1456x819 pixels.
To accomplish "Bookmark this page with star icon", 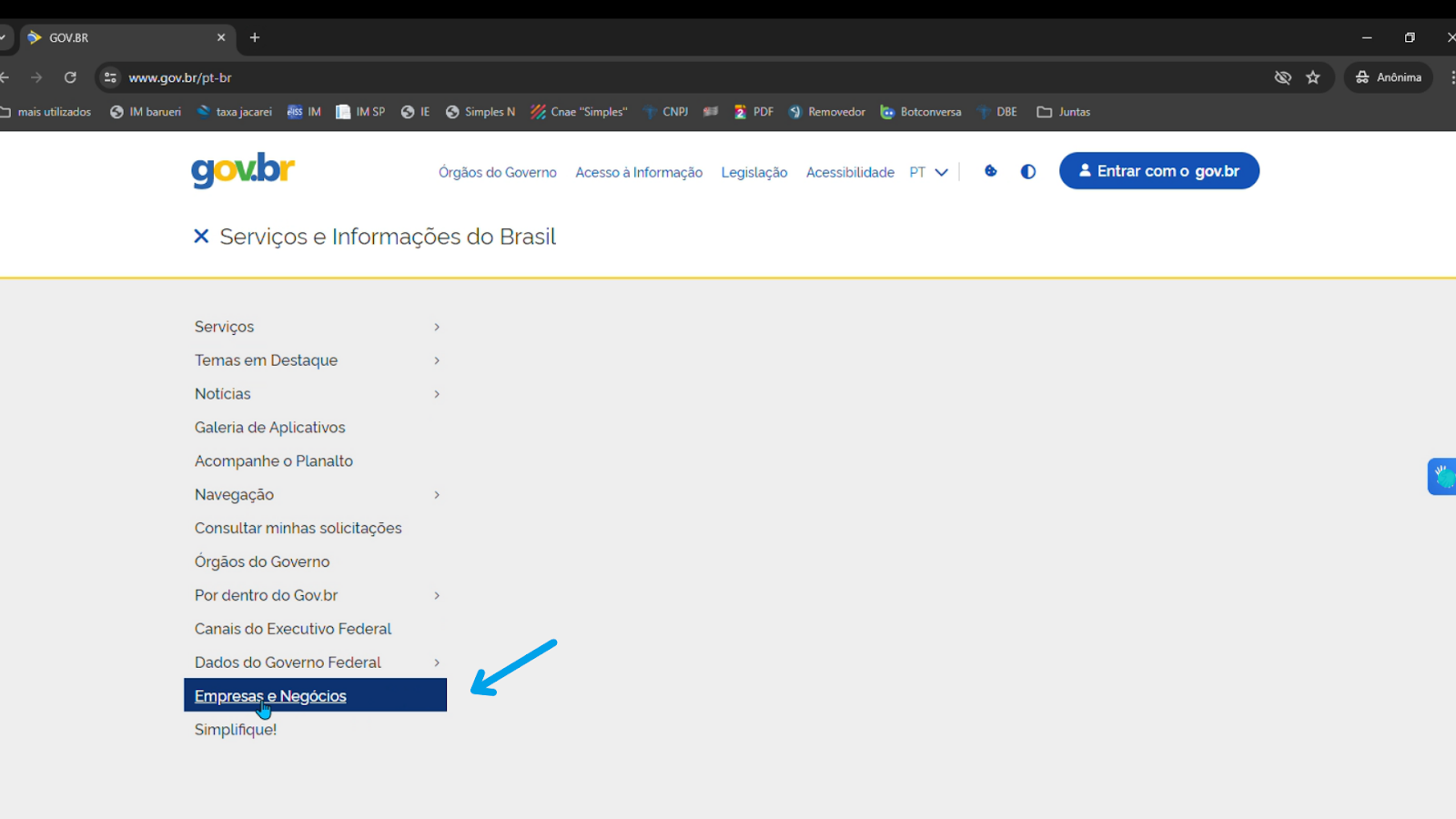I will pyautogui.click(x=1313, y=77).
